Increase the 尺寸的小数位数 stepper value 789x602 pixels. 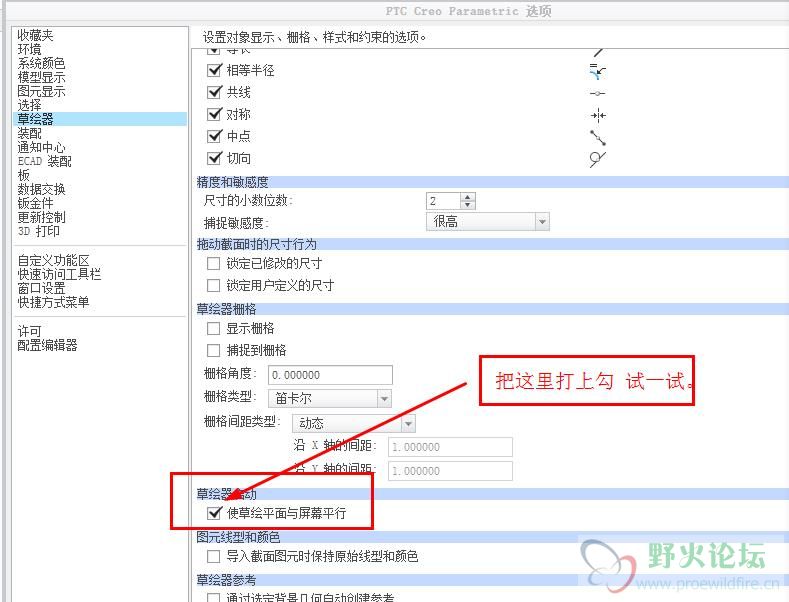tap(468, 197)
